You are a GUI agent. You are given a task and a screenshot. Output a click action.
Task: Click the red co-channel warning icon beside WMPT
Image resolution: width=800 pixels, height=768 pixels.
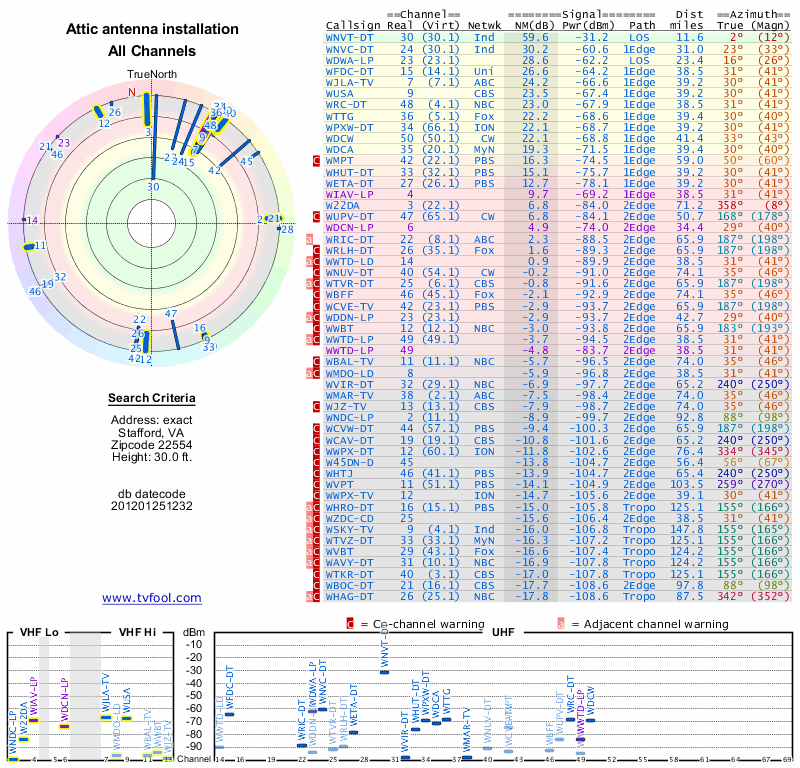coord(316,161)
